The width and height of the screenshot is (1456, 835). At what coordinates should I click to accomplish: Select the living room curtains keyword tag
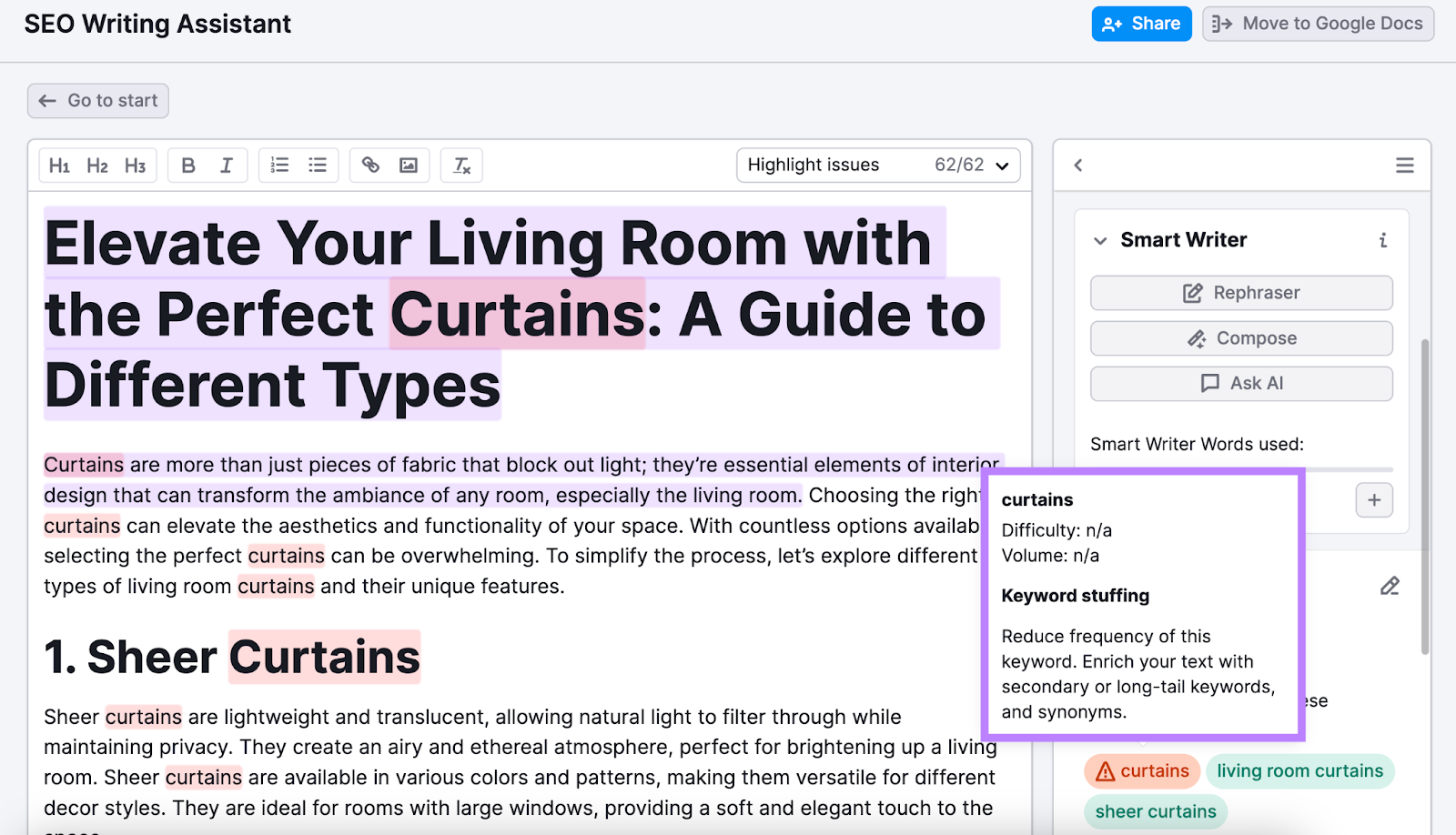tap(1299, 770)
